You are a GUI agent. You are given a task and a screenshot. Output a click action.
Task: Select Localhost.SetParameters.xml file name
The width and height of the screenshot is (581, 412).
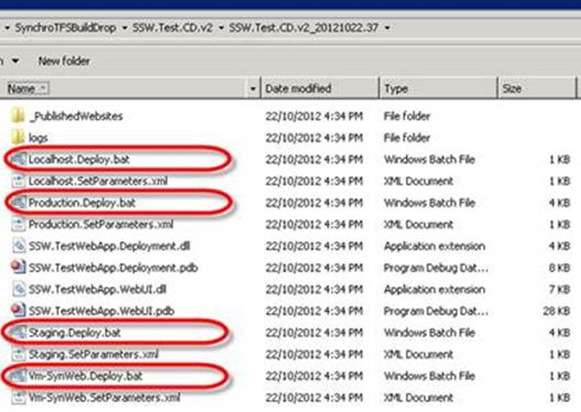[x=98, y=181]
